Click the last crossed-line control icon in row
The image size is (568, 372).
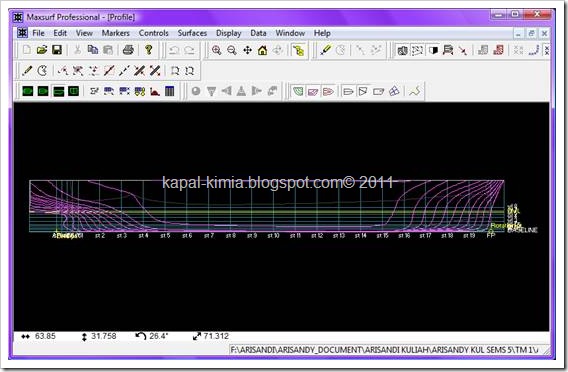pyautogui.click(x=155, y=71)
